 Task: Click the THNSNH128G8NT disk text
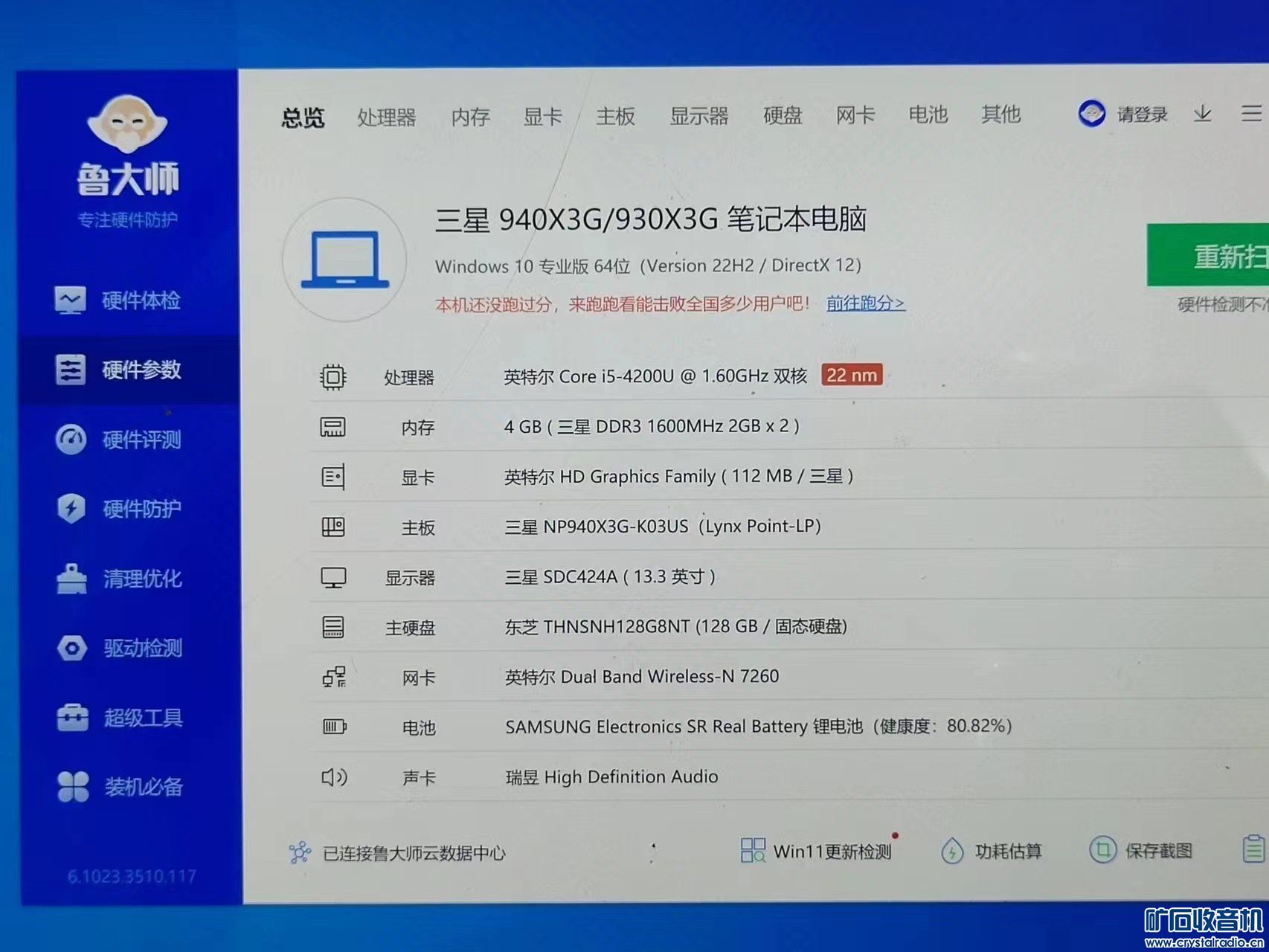tap(676, 626)
